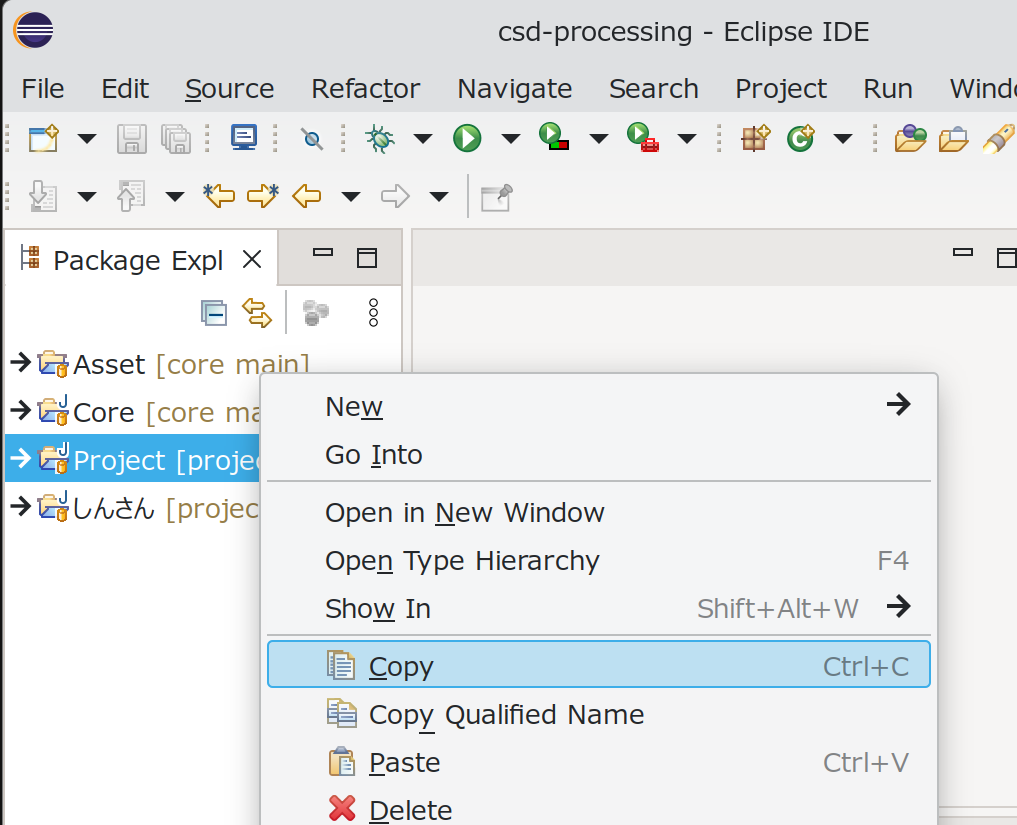Select Copy from the context menu
Viewport: 1017px width, 825px height.
pyautogui.click(x=400, y=666)
